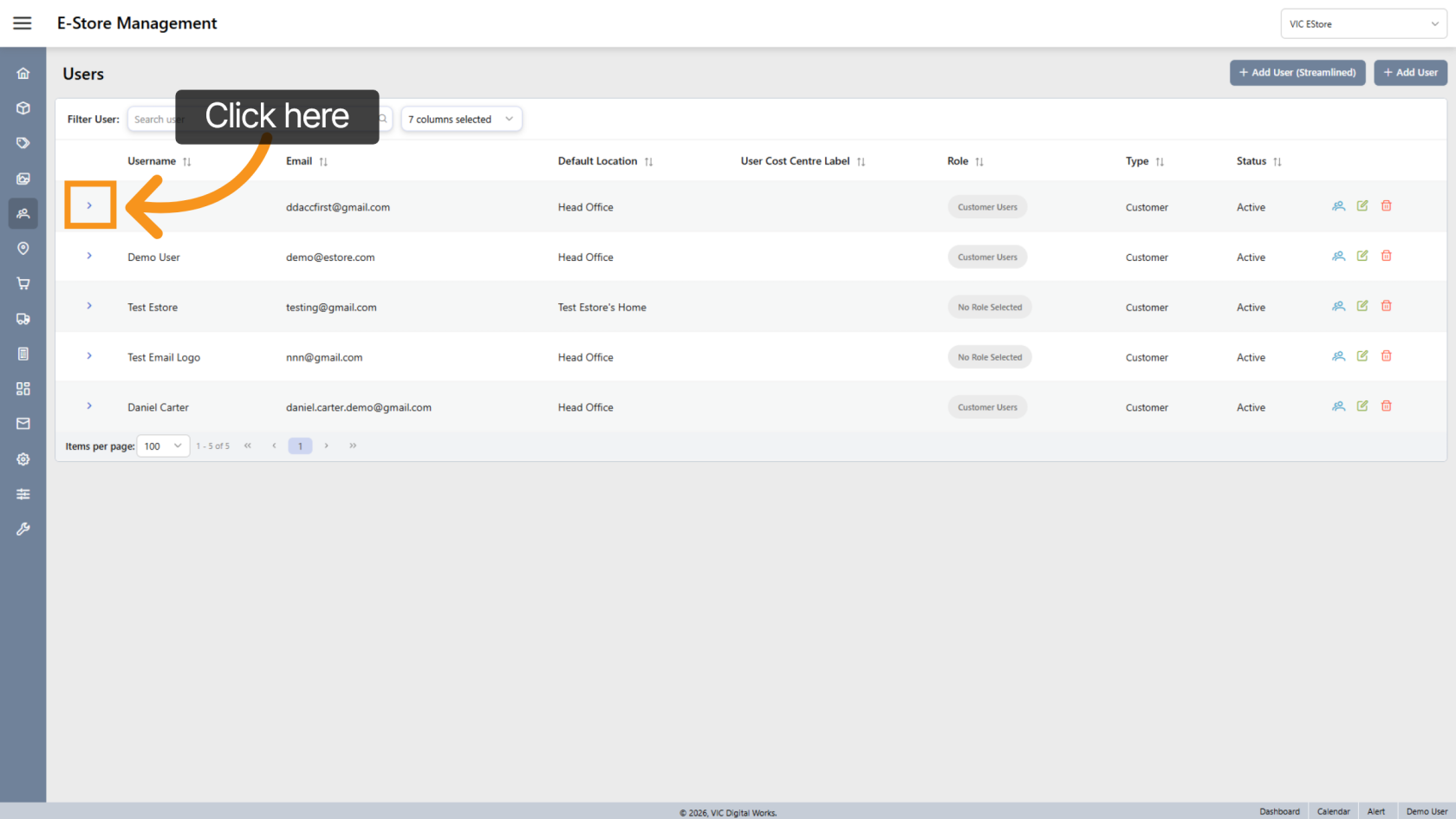Open the Settings gear in the sidebar

click(x=23, y=459)
